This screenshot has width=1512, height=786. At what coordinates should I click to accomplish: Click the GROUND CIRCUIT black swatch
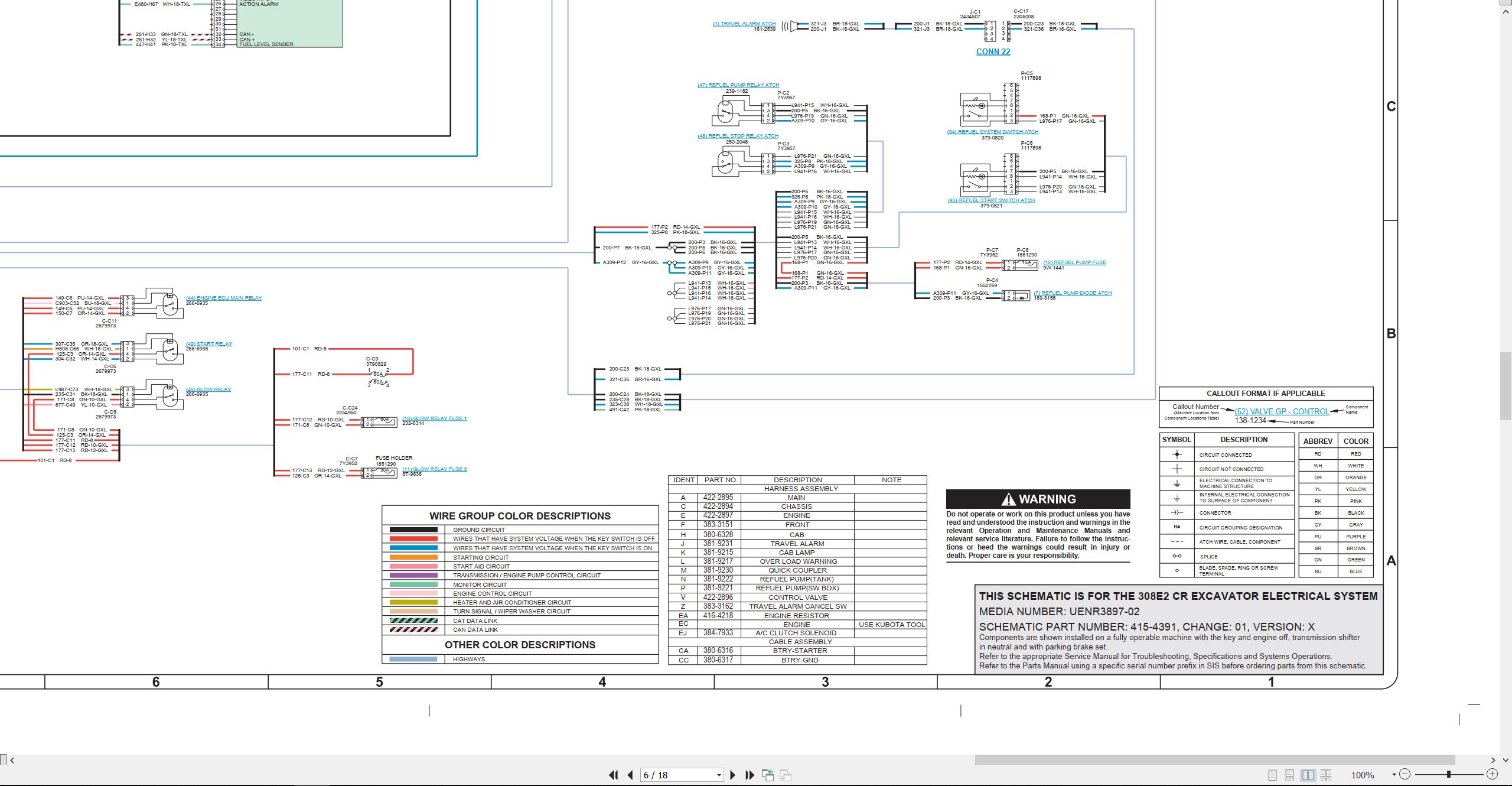tap(413, 530)
